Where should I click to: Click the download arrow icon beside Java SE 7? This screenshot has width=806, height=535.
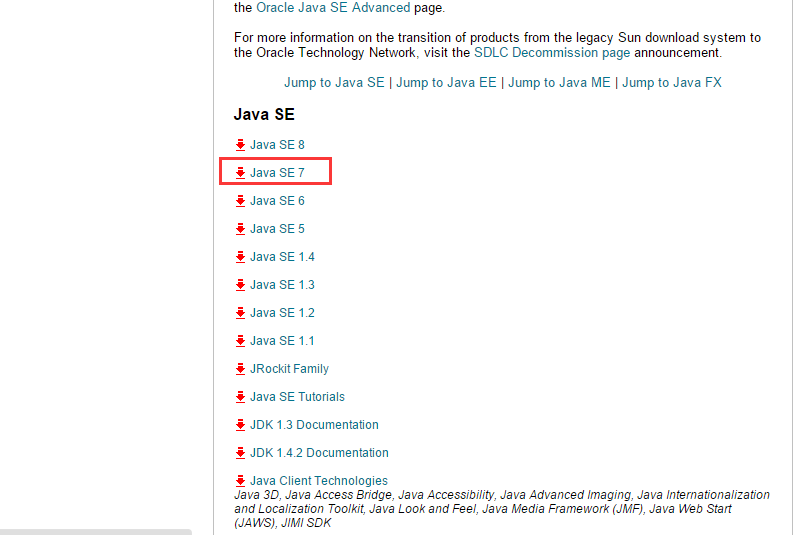tap(240, 173)
